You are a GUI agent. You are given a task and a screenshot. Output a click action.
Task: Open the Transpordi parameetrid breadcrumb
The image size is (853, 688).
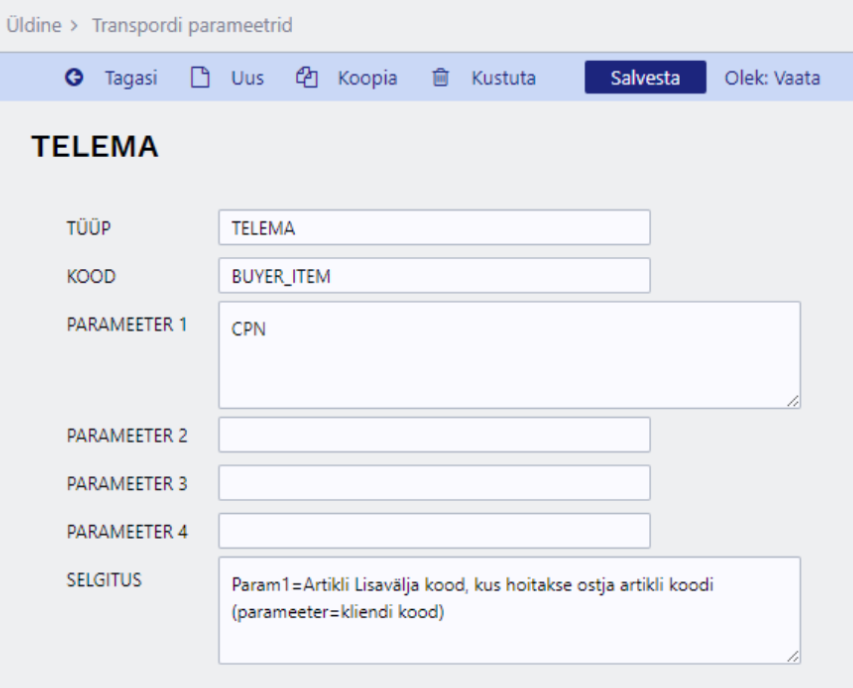tap(192, 25)
